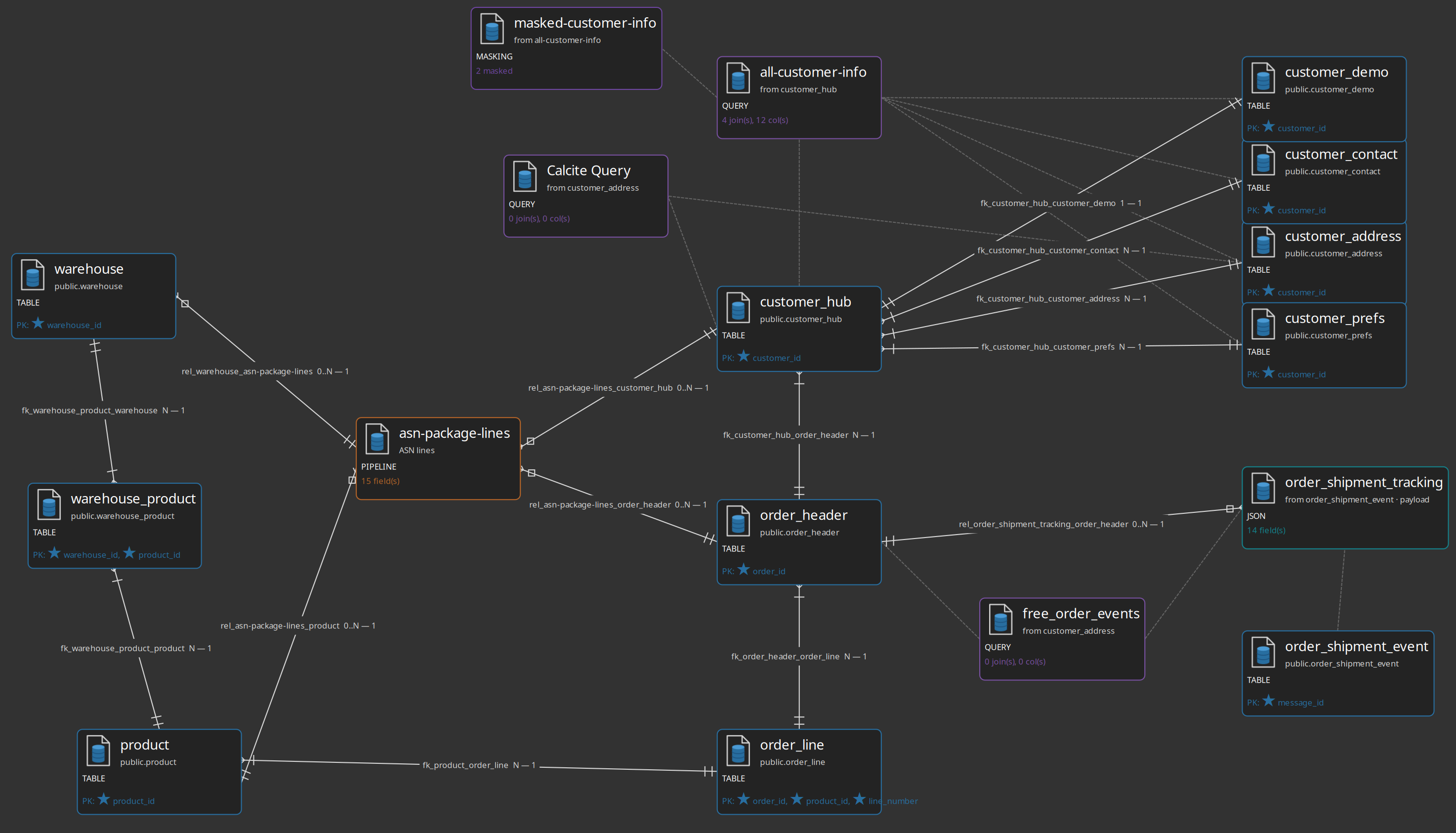Click the message_id primary key star
Screen dimensions: 1456x833
point(1269,701)
